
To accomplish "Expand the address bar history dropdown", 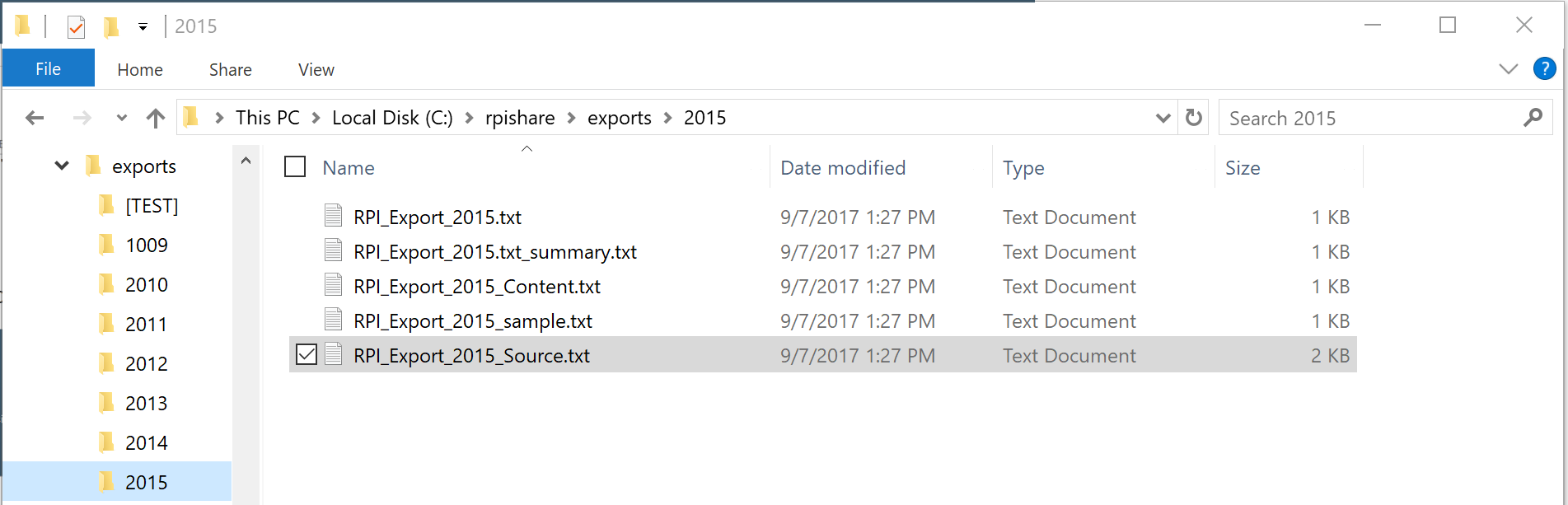I will pos(1163,118).
